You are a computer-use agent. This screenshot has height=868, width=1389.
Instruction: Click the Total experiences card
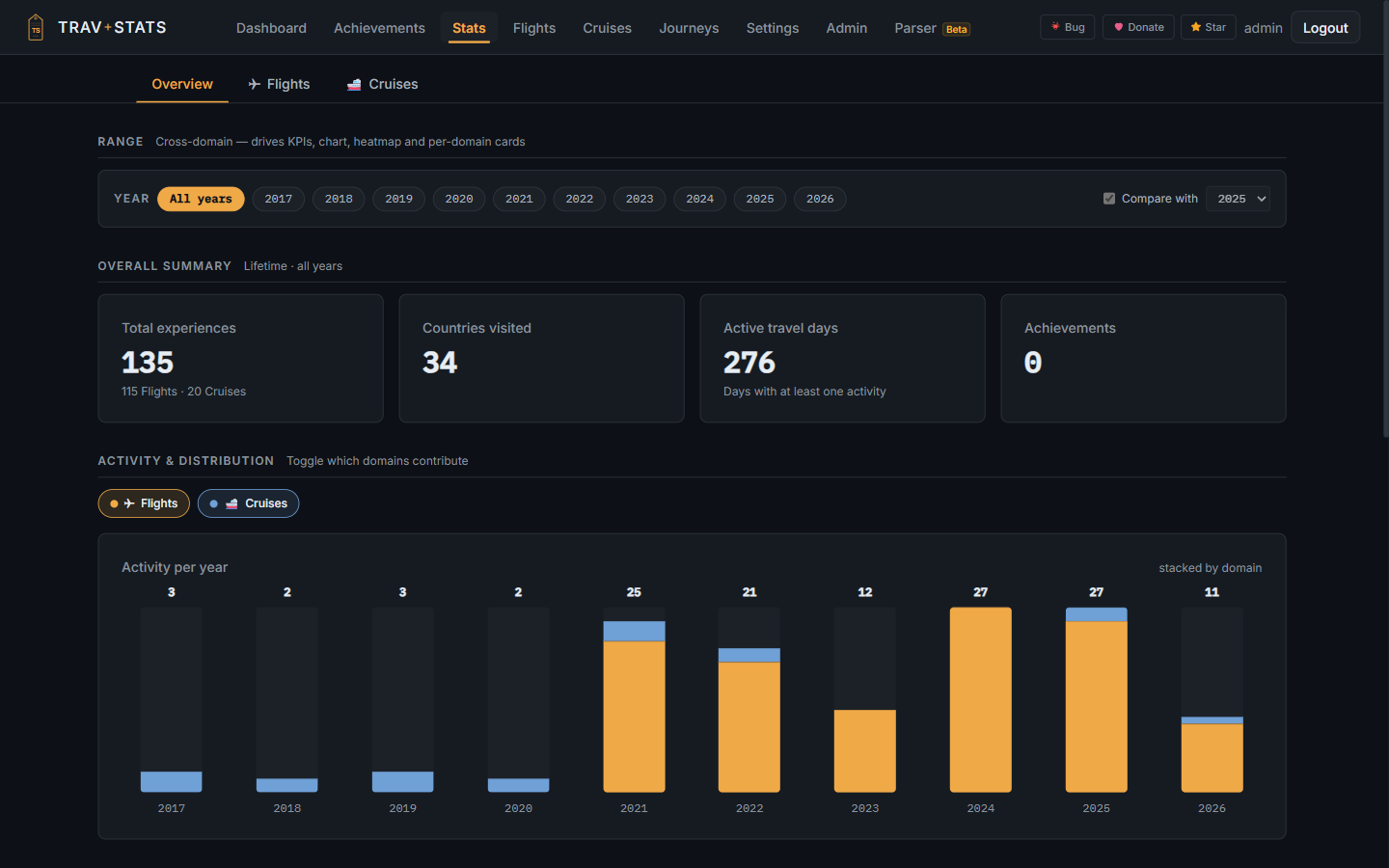click(241, 359)
